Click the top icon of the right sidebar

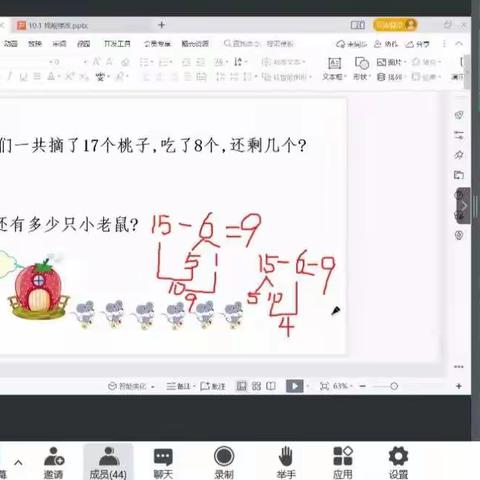tap(459, 115)
